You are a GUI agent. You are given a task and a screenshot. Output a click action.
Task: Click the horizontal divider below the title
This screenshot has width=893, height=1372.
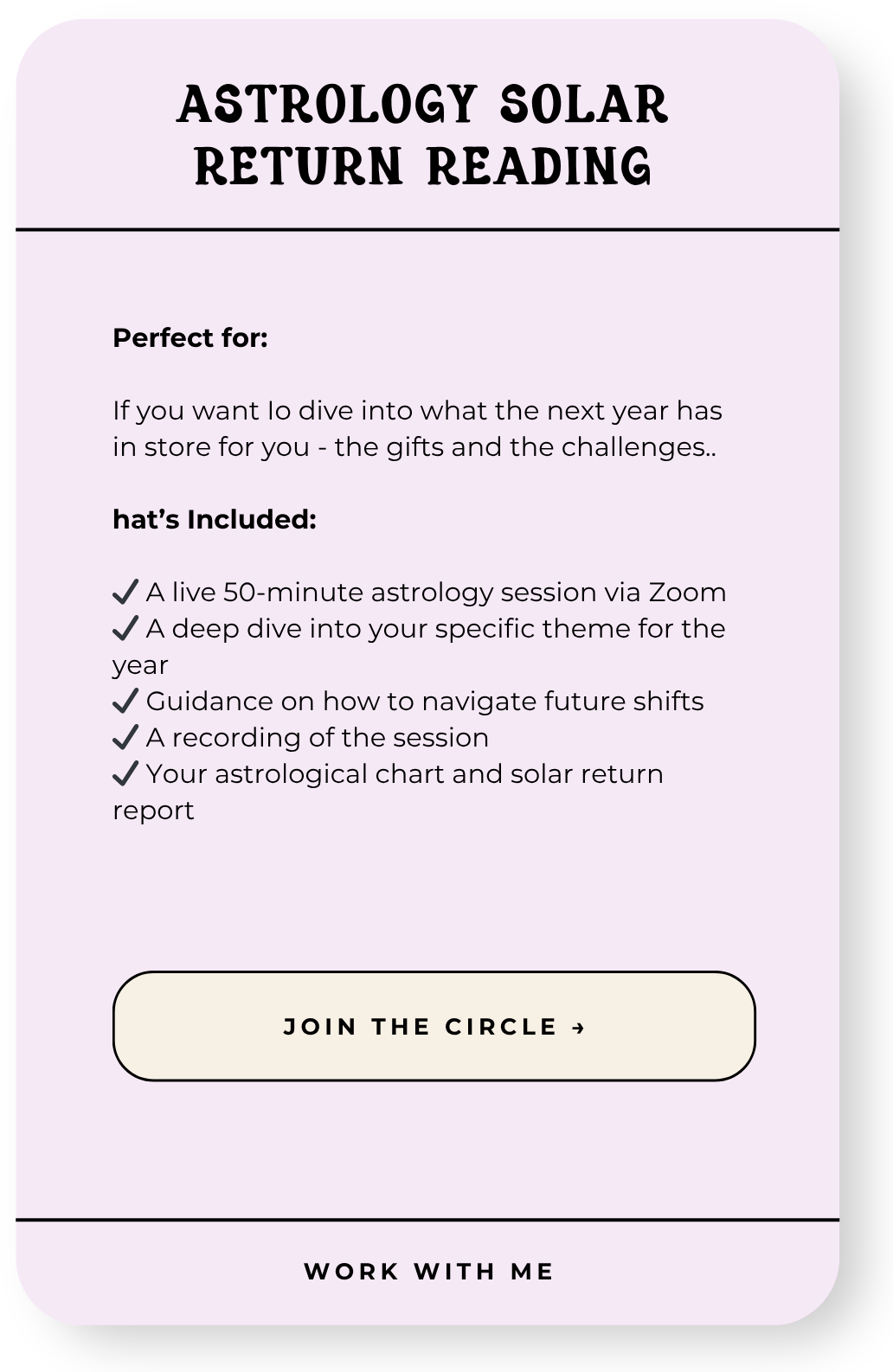(x=427, y=230)
